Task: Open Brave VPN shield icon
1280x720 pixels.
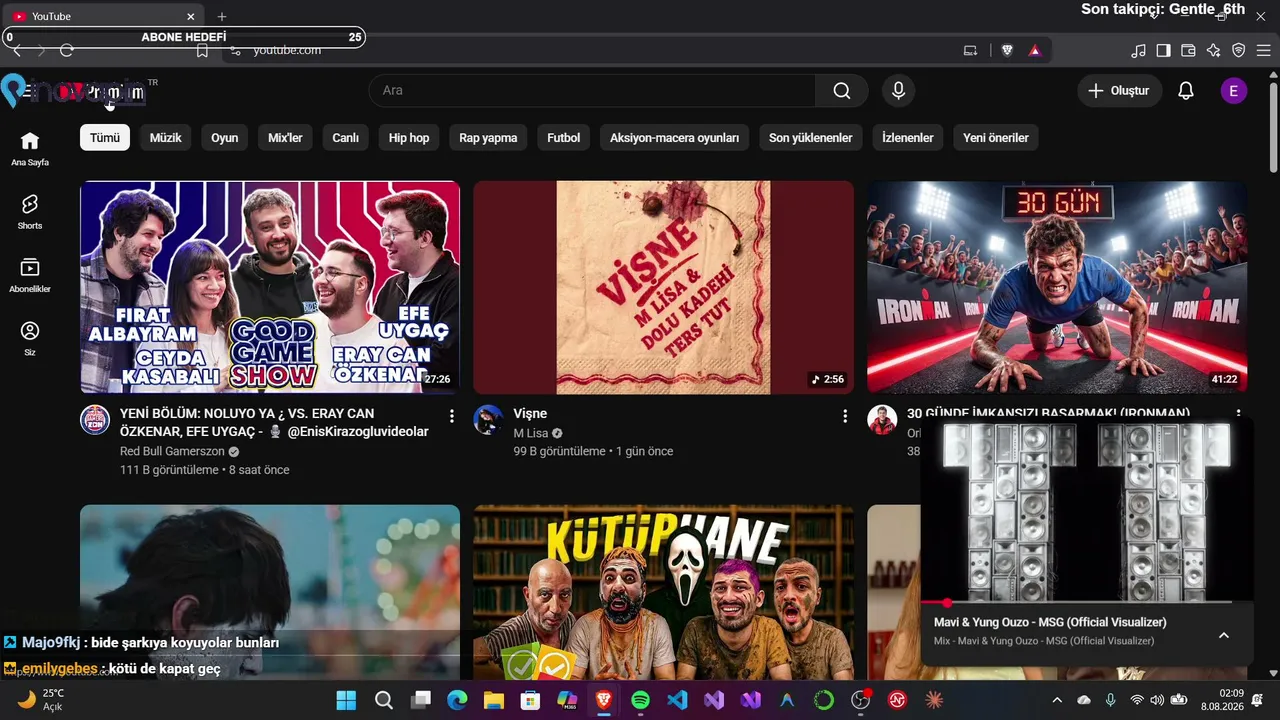Action: pos(1238,50)
